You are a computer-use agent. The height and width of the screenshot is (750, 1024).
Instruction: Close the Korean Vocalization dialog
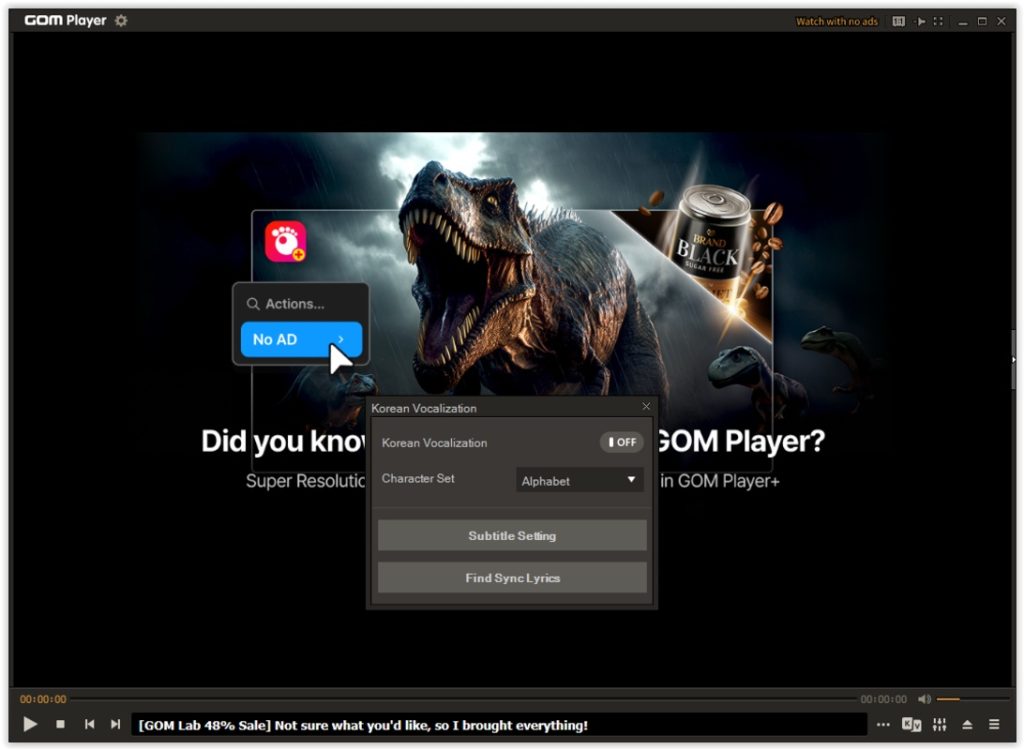pos(646,406)
